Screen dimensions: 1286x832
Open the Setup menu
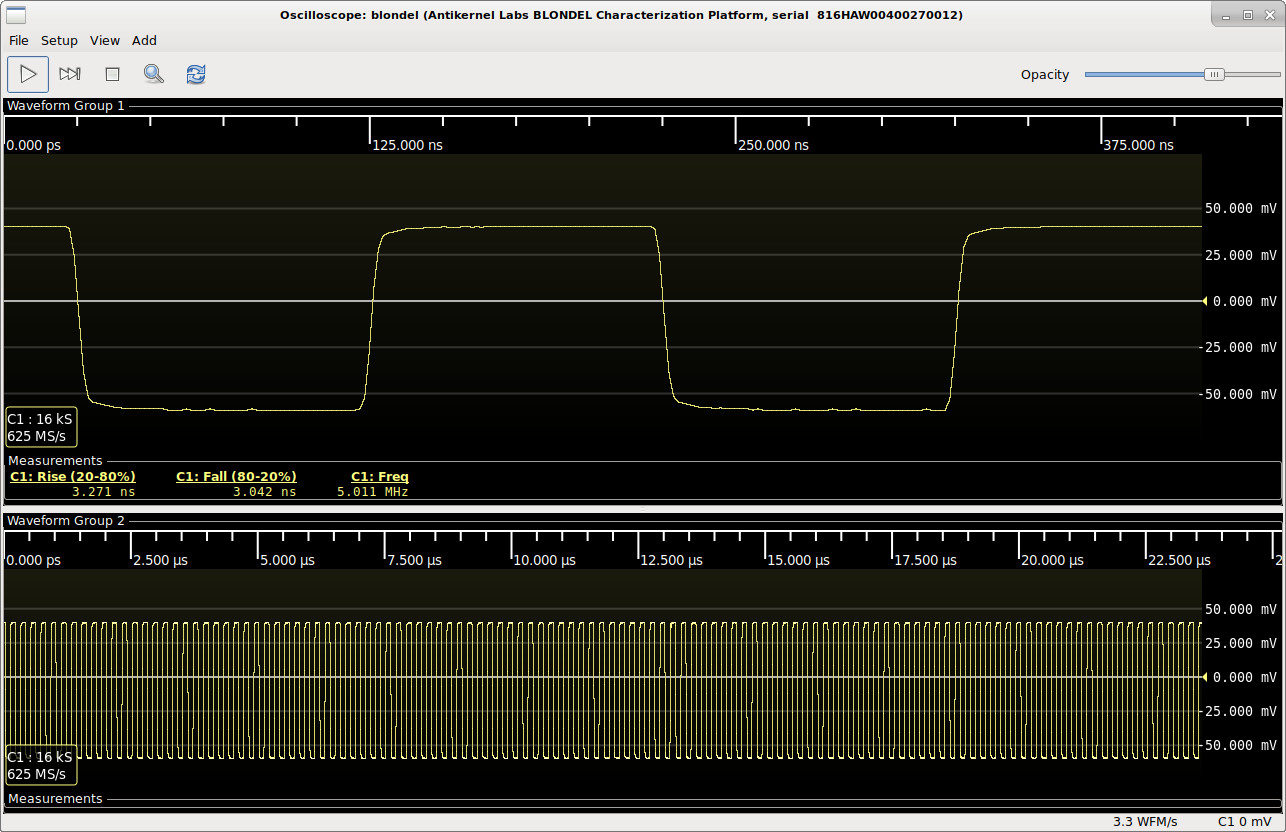59,41
